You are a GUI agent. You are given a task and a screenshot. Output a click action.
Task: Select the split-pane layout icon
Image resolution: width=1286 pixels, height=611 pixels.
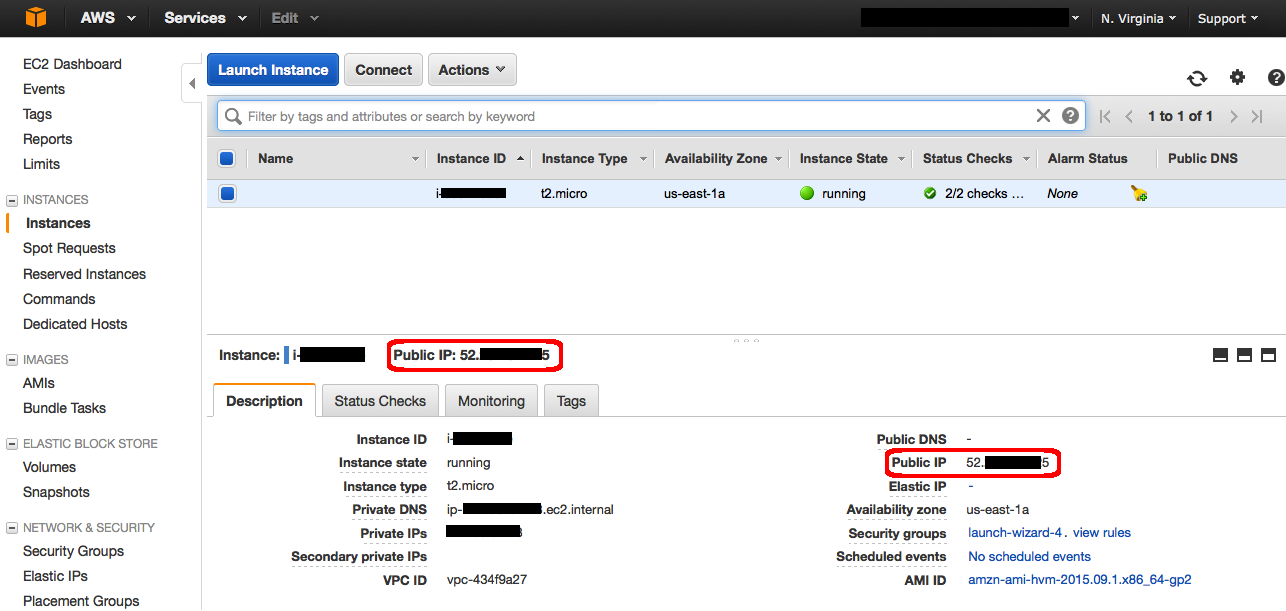(x=1244, y=355)
